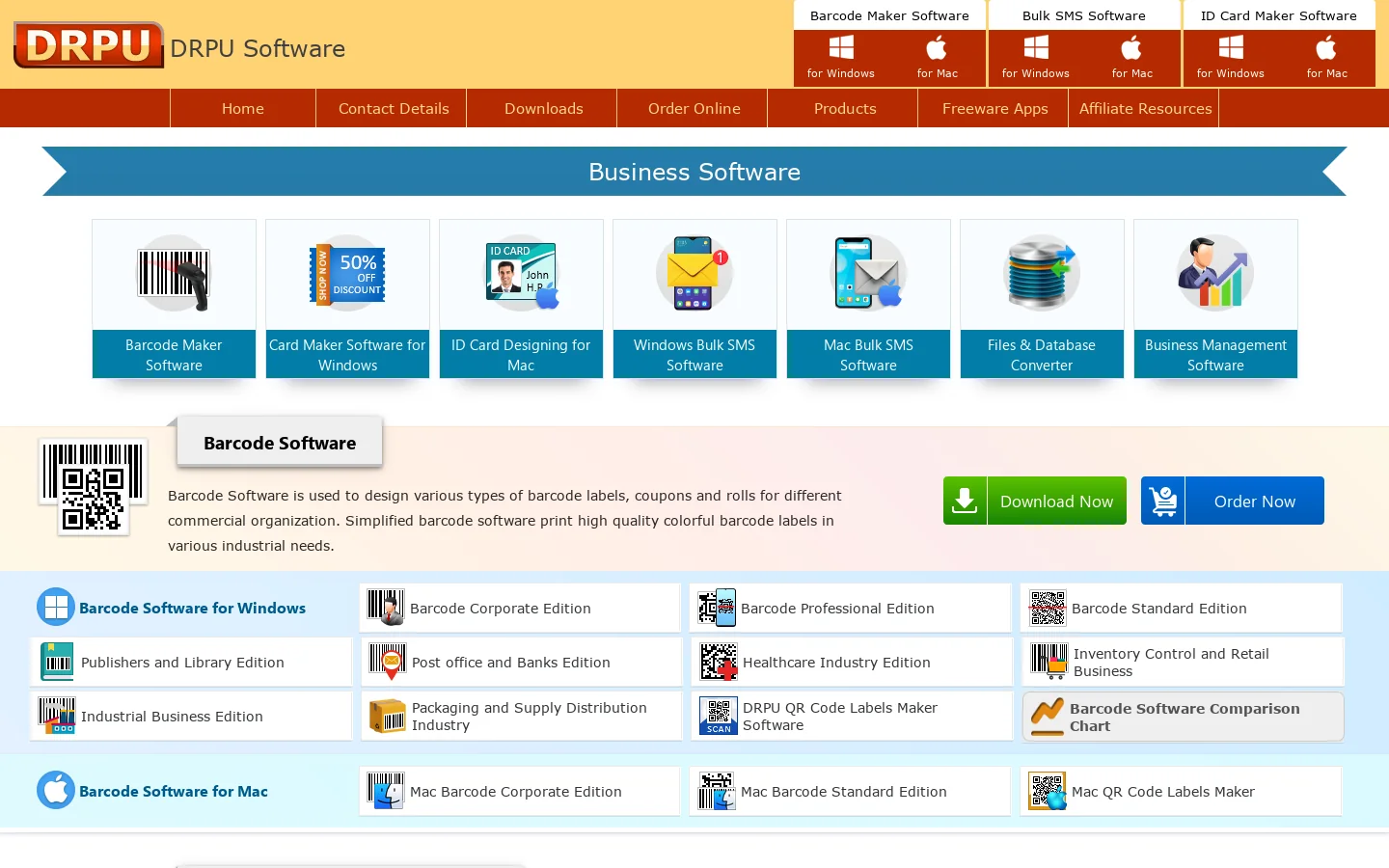The height and width of the screenshot is (868, 1389).
Task: Go to Affiliate Resources
Action: coord(1146,108)
